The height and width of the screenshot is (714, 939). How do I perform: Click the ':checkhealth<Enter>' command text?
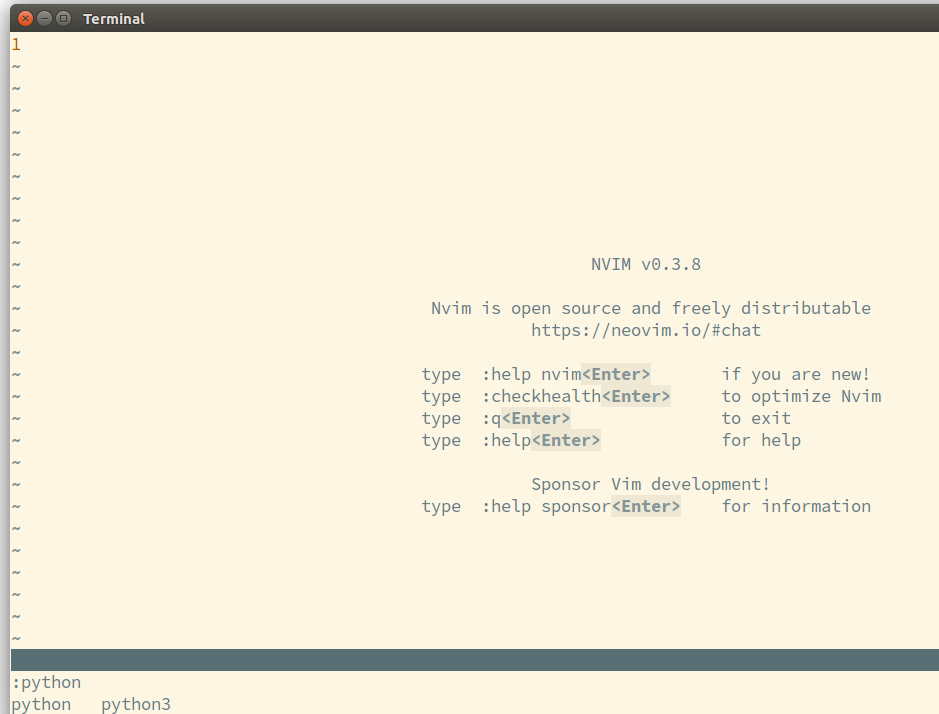click(576, 397)
